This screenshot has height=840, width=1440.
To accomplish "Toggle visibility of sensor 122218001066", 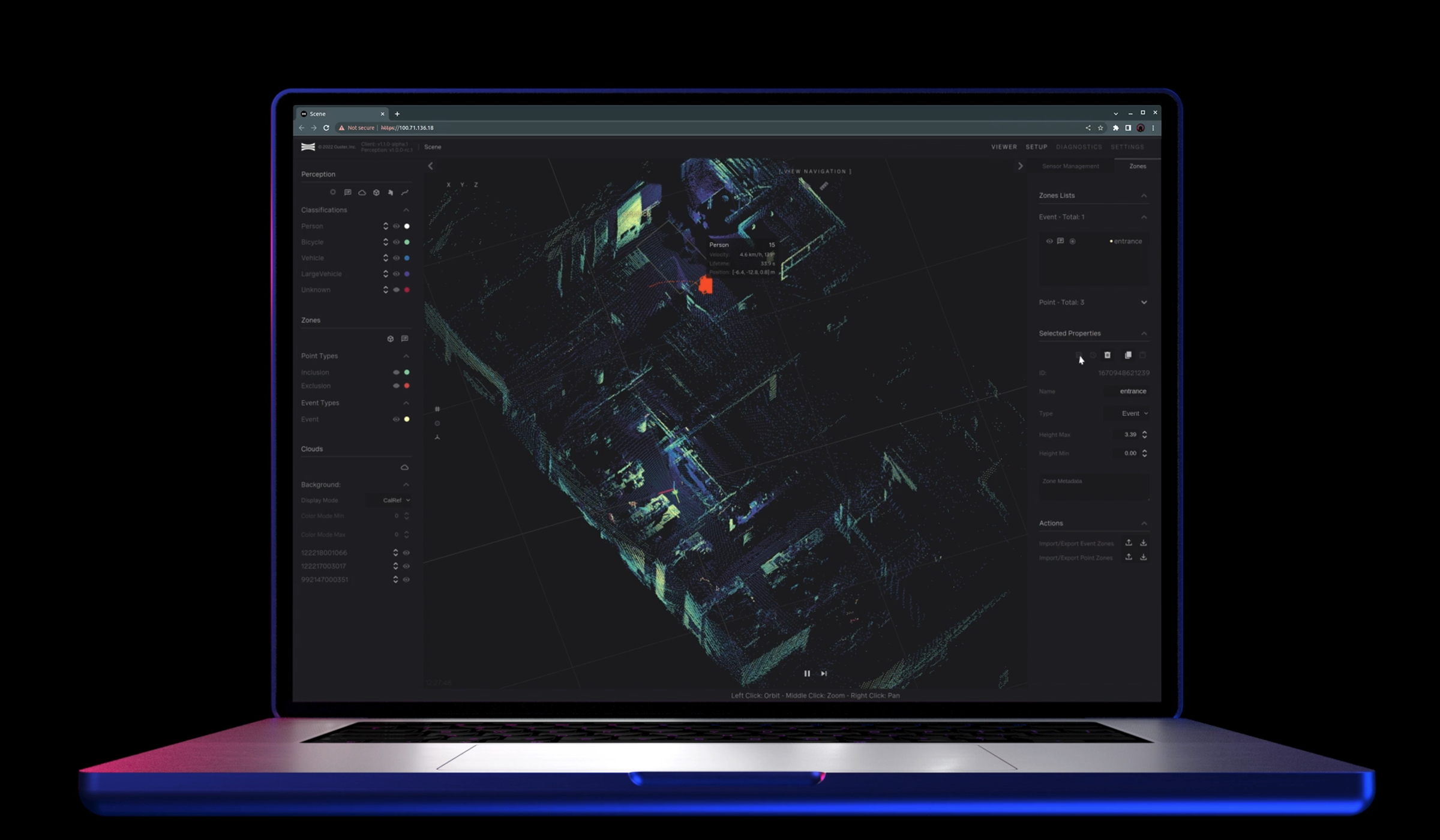I will [x=406, y=553].
